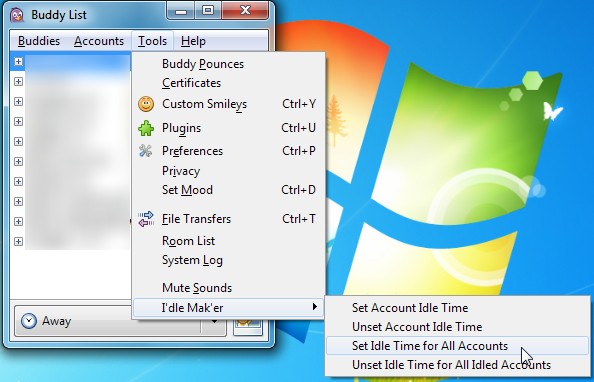This screenshot has width=594, height=382.
Task: Close the Buddy List window
Action: (245, 10)
